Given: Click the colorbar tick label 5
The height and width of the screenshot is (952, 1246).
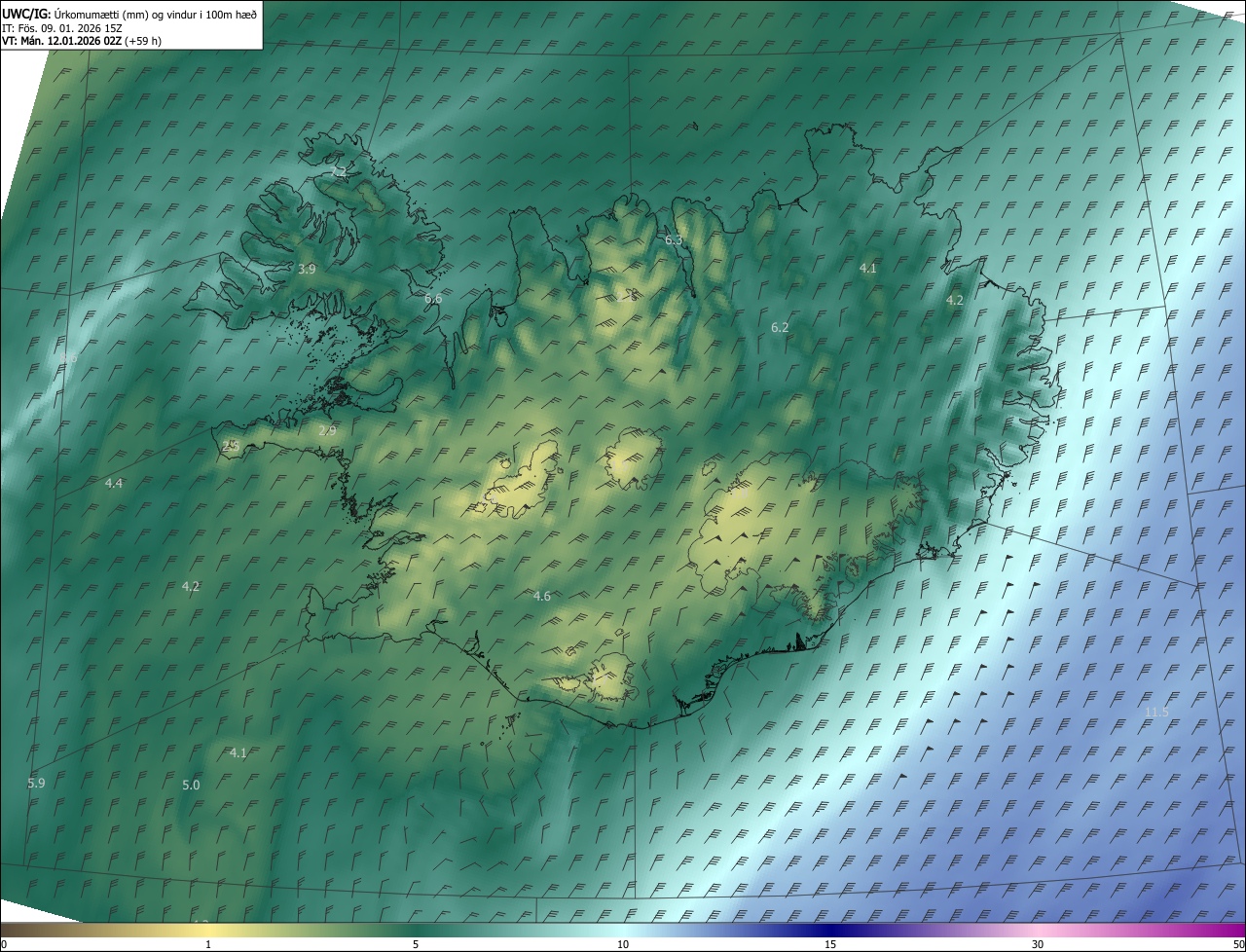Looking at the screenshot, I should [416, 944].
